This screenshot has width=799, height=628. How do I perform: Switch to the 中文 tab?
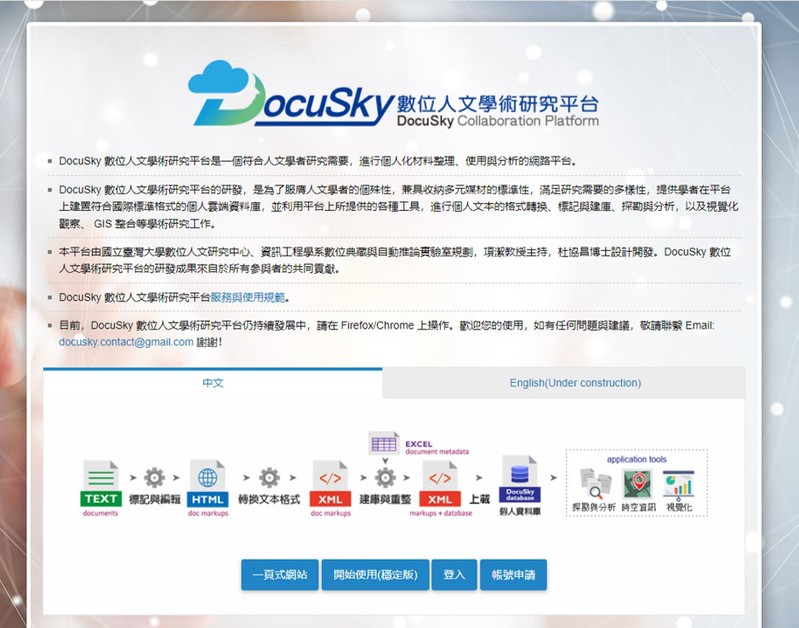pos(213,383)
